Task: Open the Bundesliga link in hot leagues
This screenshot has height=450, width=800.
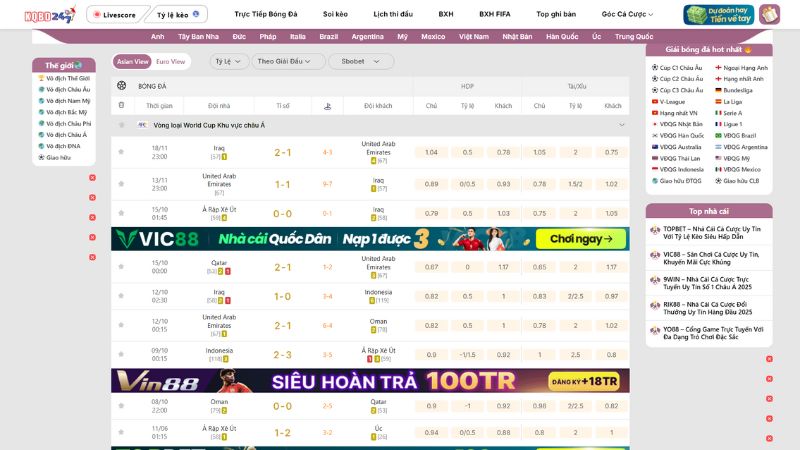Action: coord(737,90)
